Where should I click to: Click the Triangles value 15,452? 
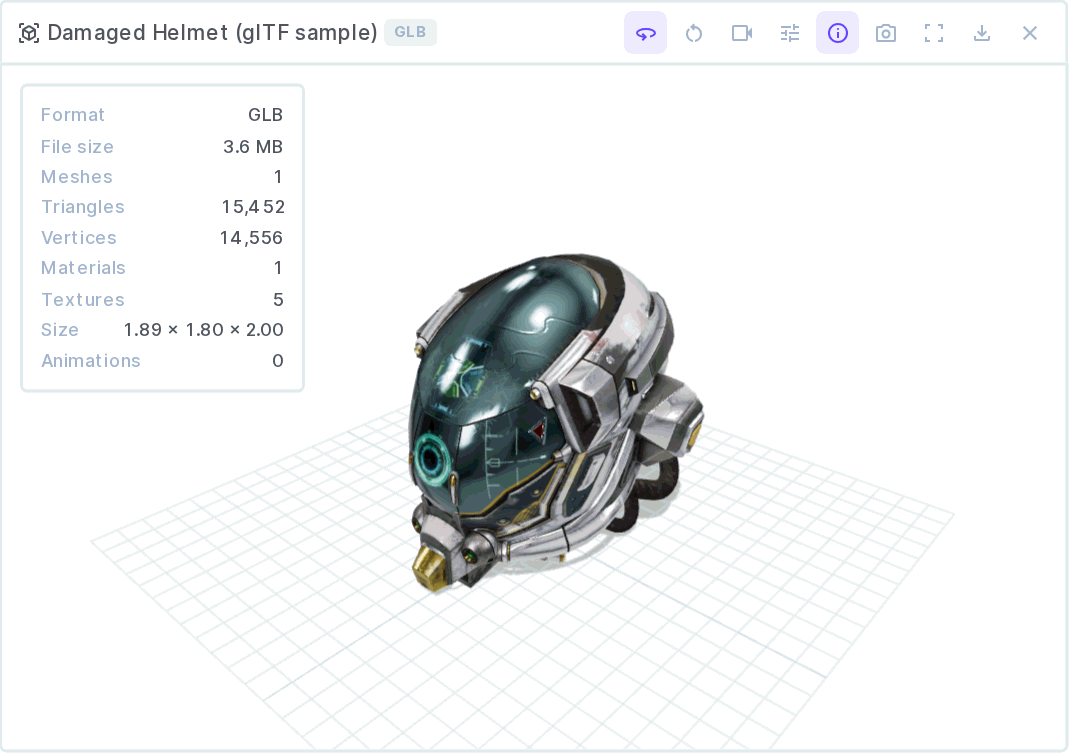(x=253, y=207)
